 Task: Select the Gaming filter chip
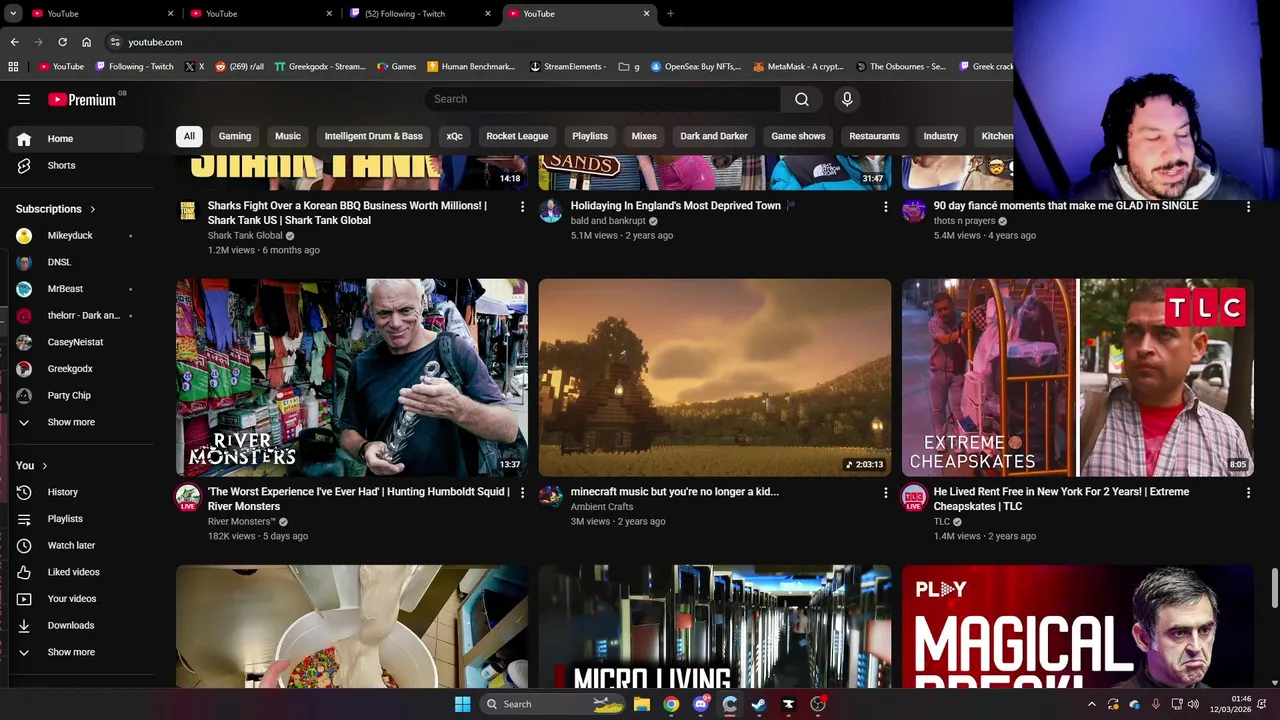pos(235,136)
